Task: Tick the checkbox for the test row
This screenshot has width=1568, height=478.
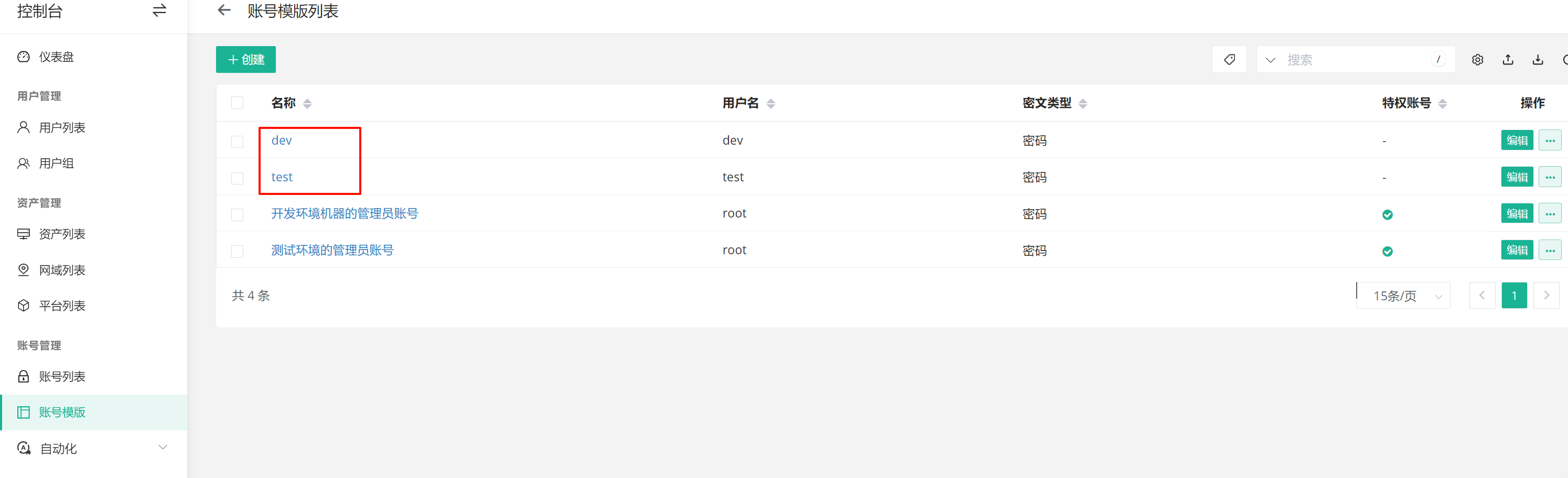Action: pos(238,178)
